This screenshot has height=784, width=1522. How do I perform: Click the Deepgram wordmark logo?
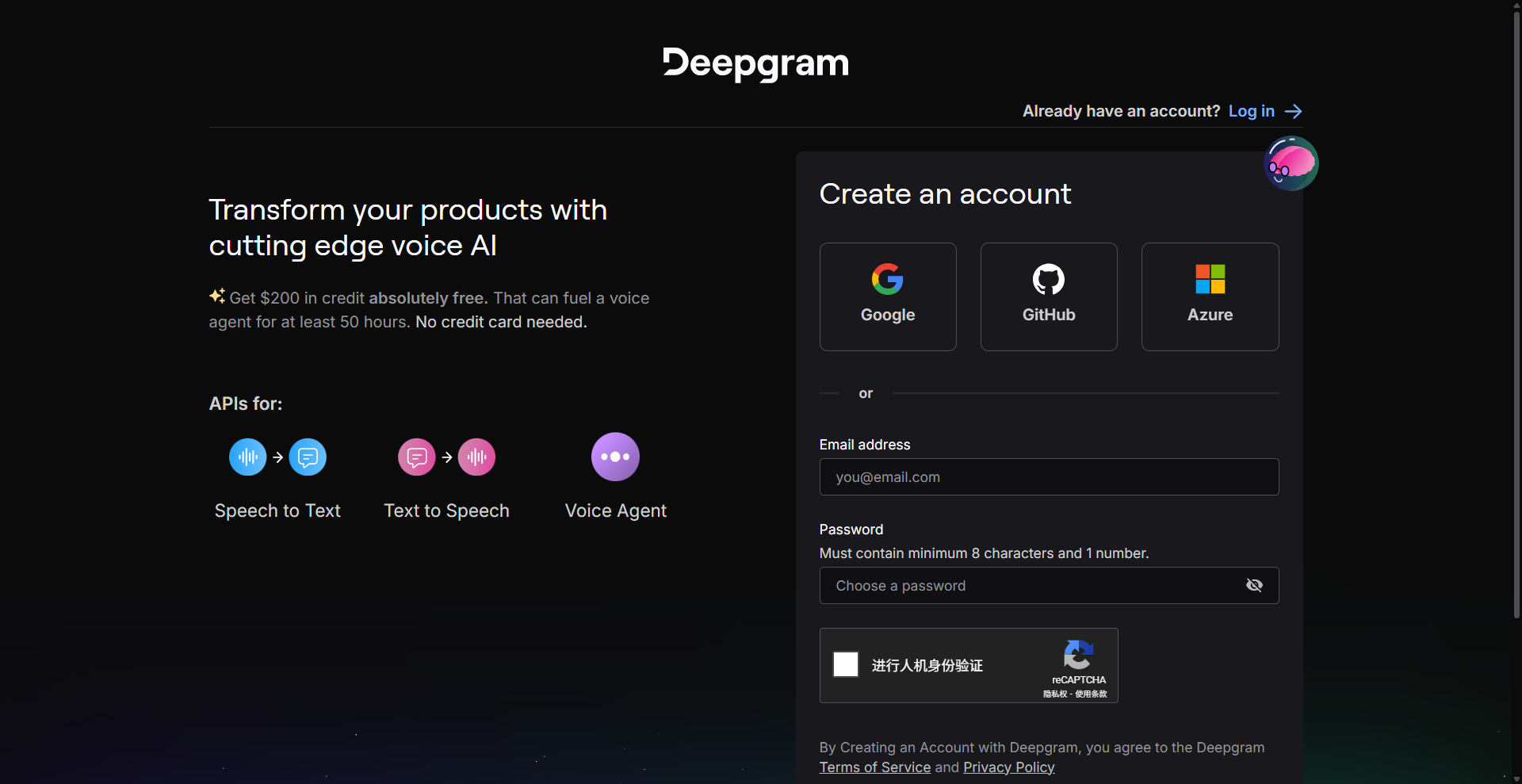[754, 63]
